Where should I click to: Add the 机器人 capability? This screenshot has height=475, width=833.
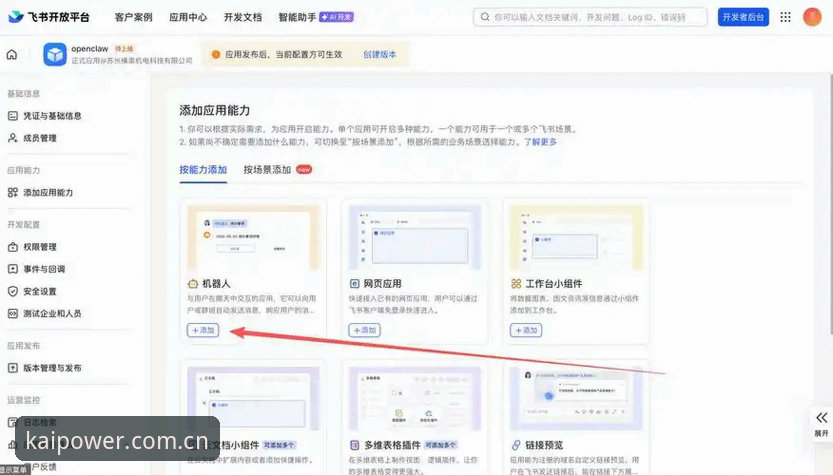[x=202, y=330]
